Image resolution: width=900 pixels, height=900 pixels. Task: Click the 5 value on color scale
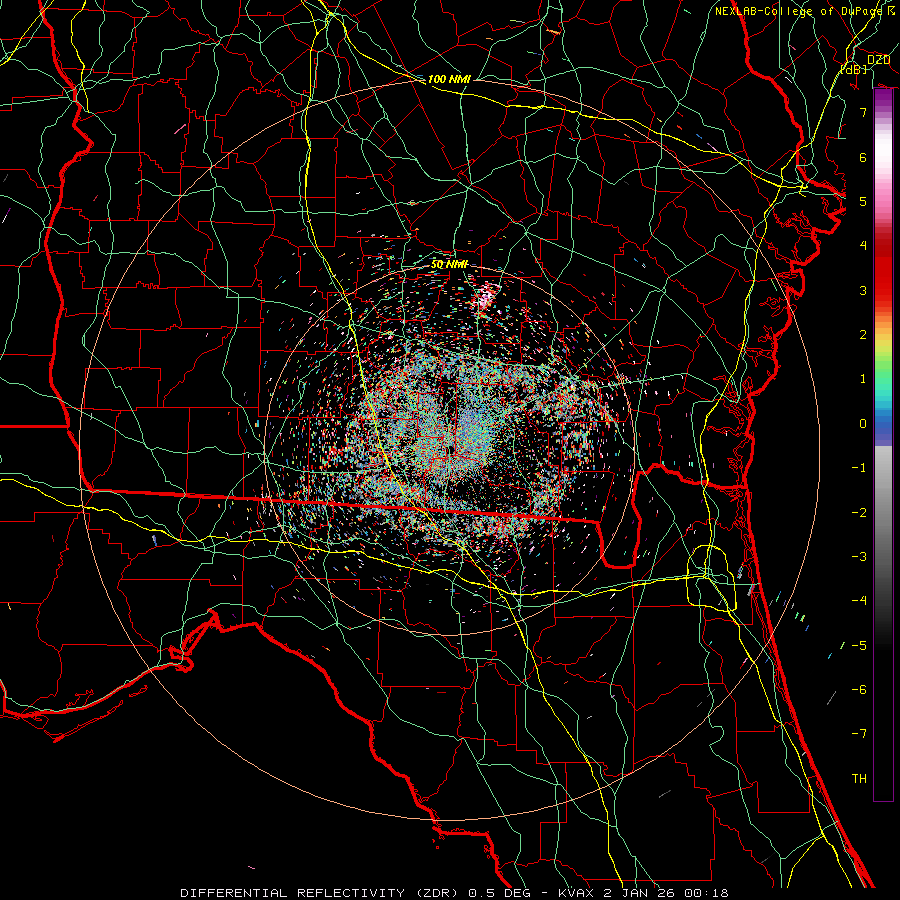pos(863,201)
